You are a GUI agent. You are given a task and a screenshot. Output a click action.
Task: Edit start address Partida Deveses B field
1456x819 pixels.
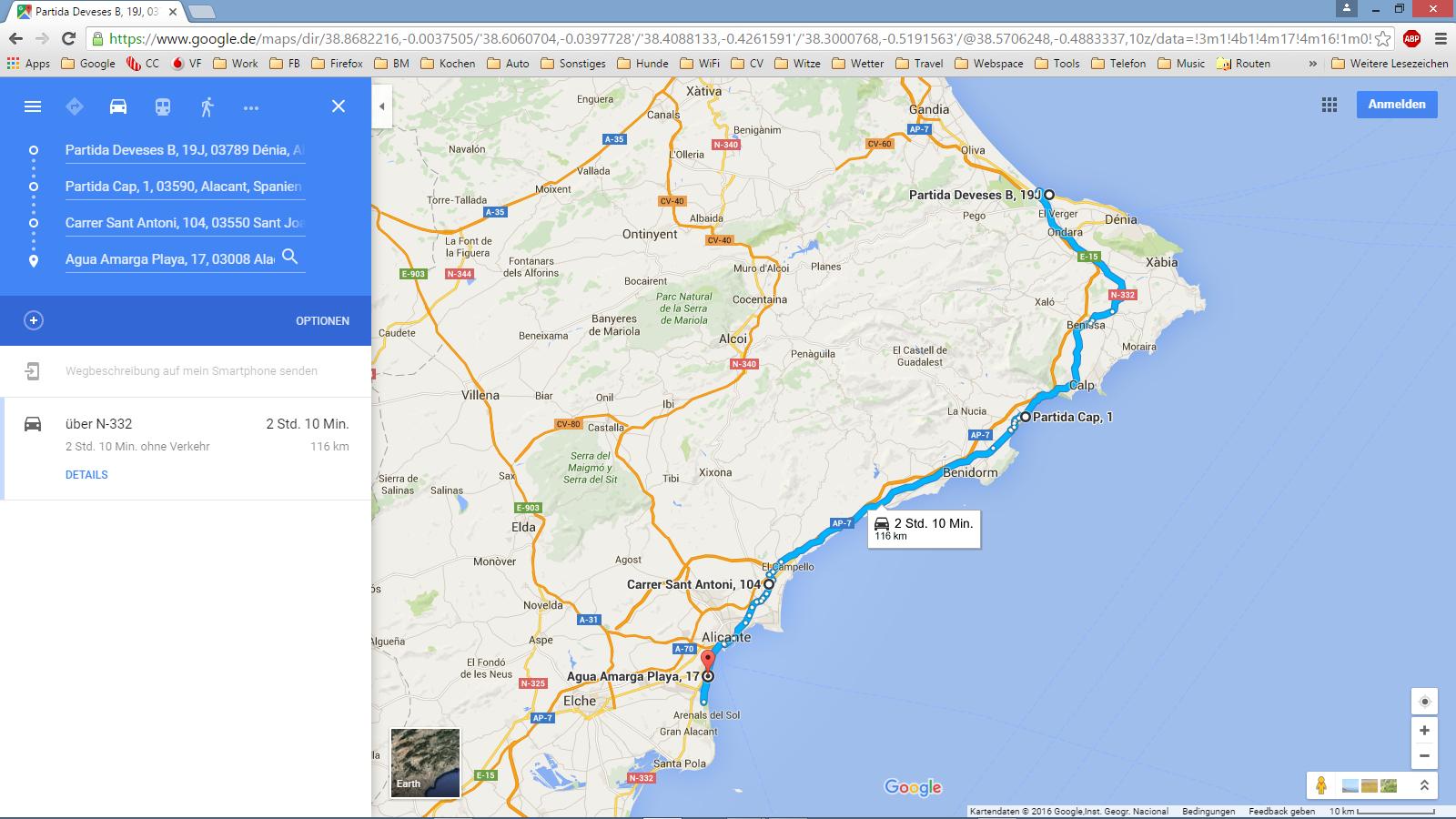point(185,150)
